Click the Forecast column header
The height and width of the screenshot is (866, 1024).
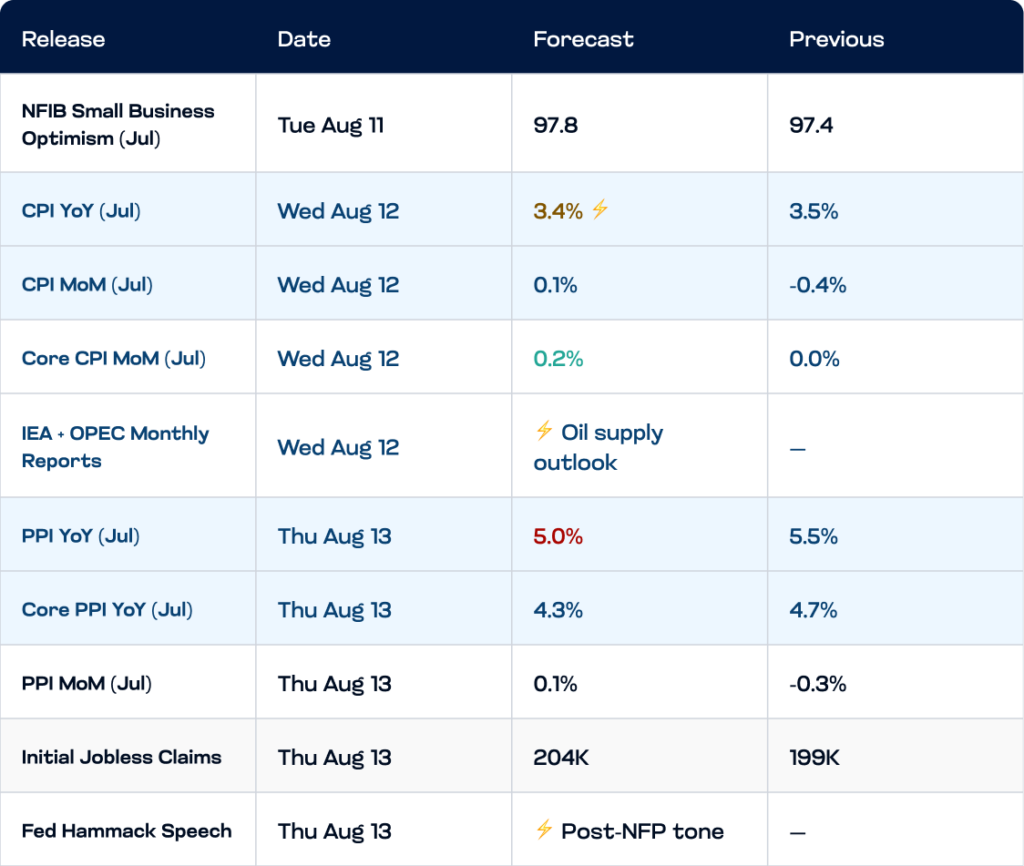pyautogui.click(x=583, y=39)
